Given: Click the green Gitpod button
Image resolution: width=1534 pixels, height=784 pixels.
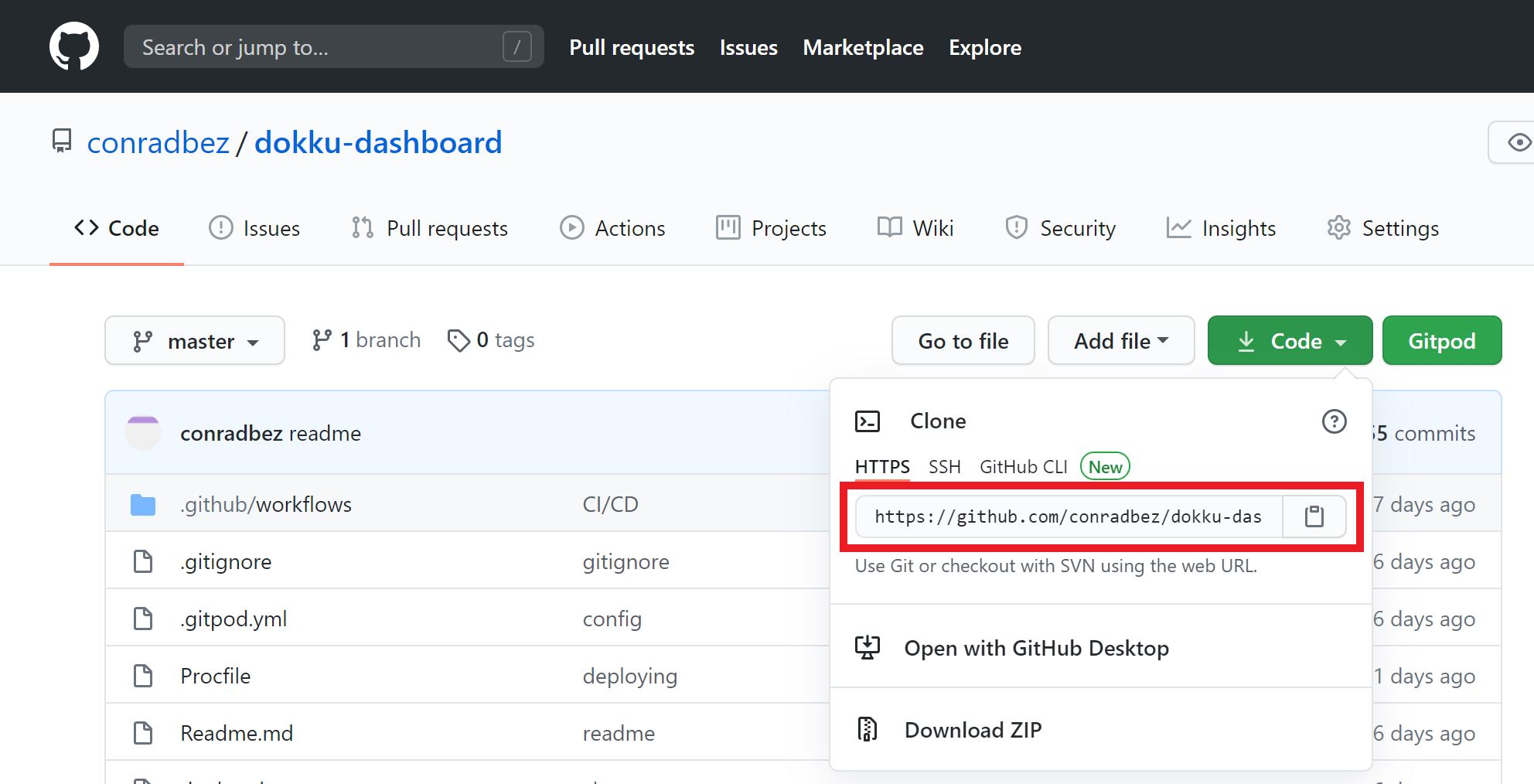Looking at the screenshot, I should point(1442,340).
